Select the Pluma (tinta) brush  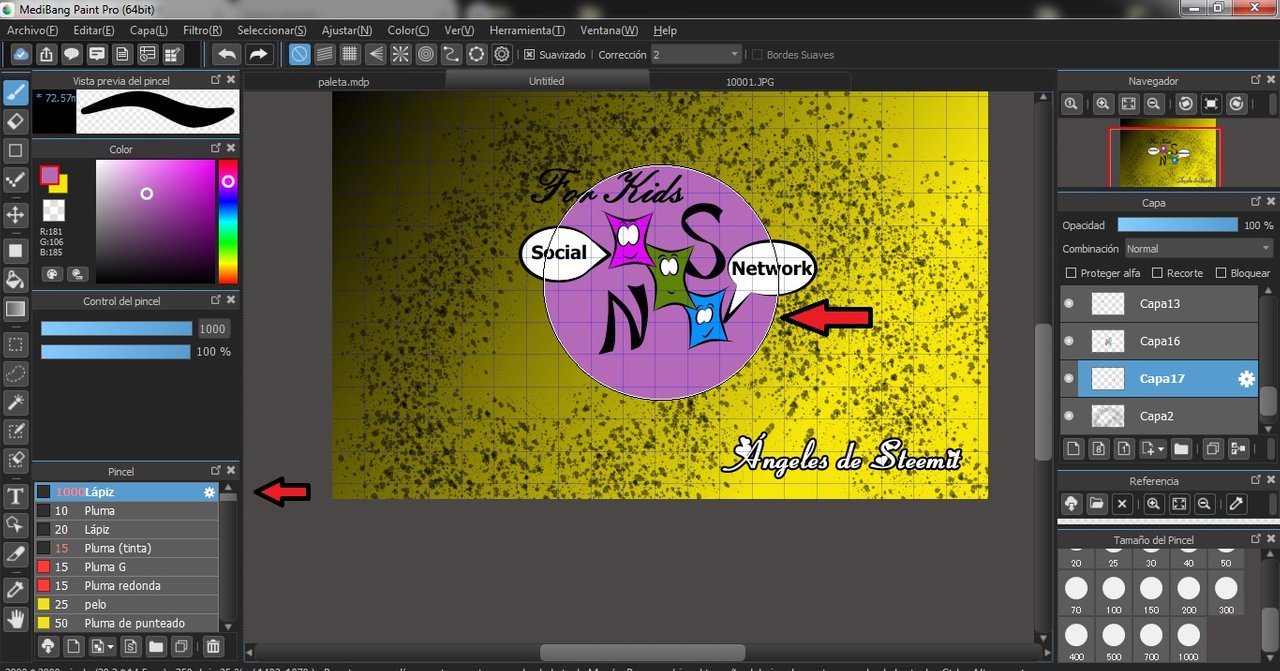tap(126, 548)
